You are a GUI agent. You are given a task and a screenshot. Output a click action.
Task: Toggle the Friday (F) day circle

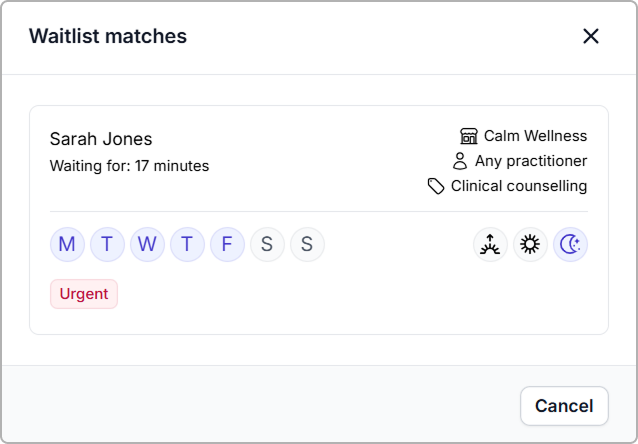[227, 244]
